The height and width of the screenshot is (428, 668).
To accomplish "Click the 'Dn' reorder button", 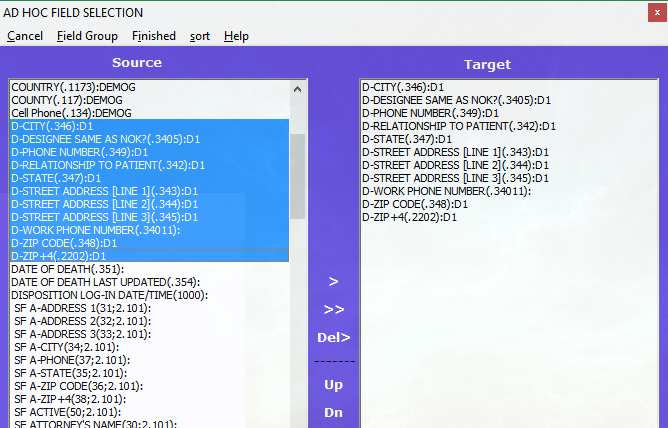I will coord(333,412).
